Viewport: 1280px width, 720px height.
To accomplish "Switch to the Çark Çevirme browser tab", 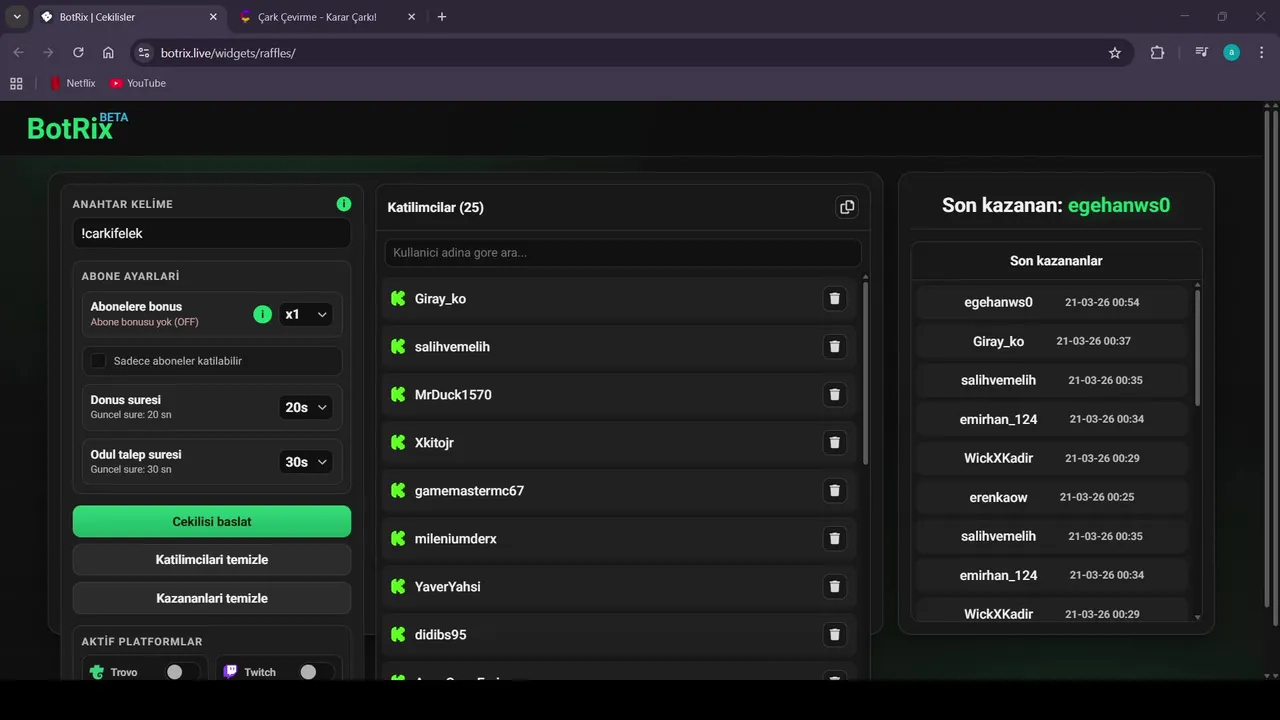I will click(x=328, y=17).
